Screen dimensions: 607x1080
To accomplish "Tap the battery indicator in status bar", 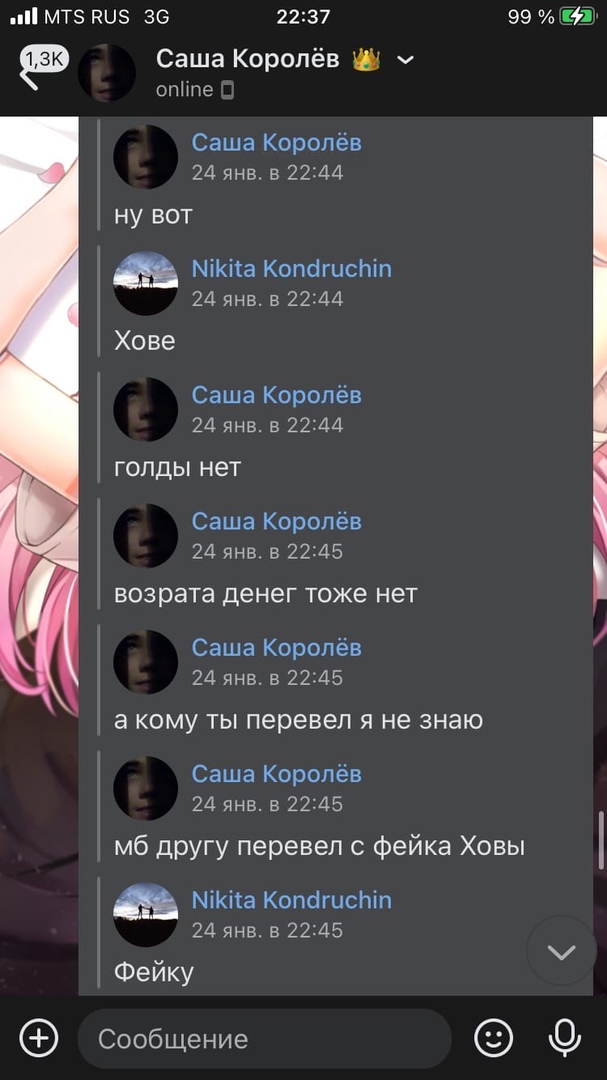I will pos(577,17).
